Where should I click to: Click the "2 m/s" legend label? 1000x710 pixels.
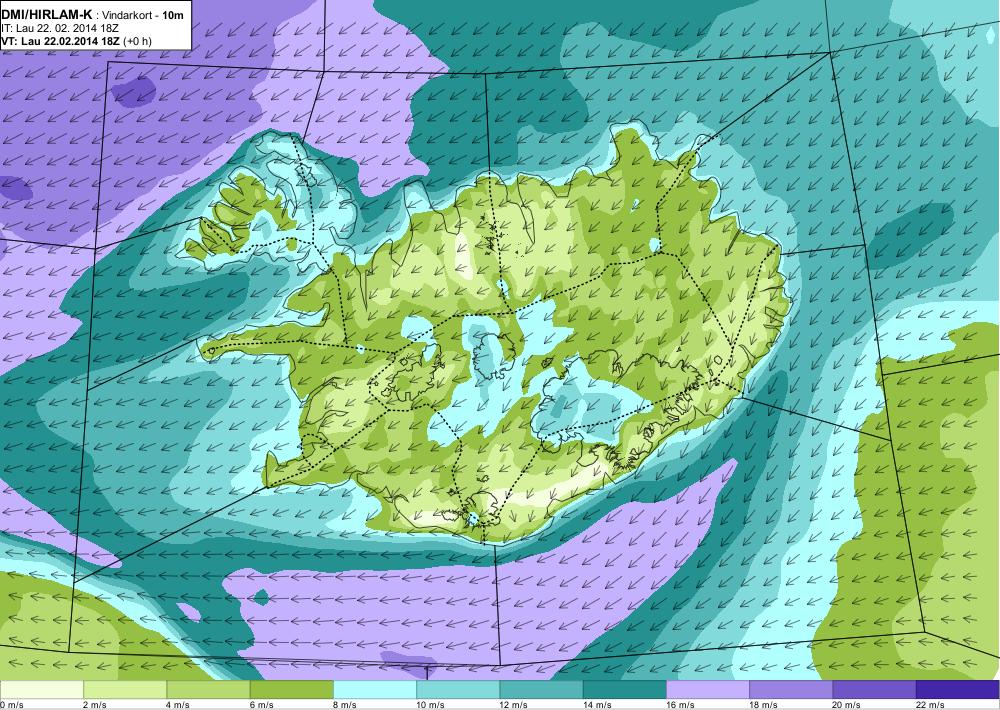[96, 705]
